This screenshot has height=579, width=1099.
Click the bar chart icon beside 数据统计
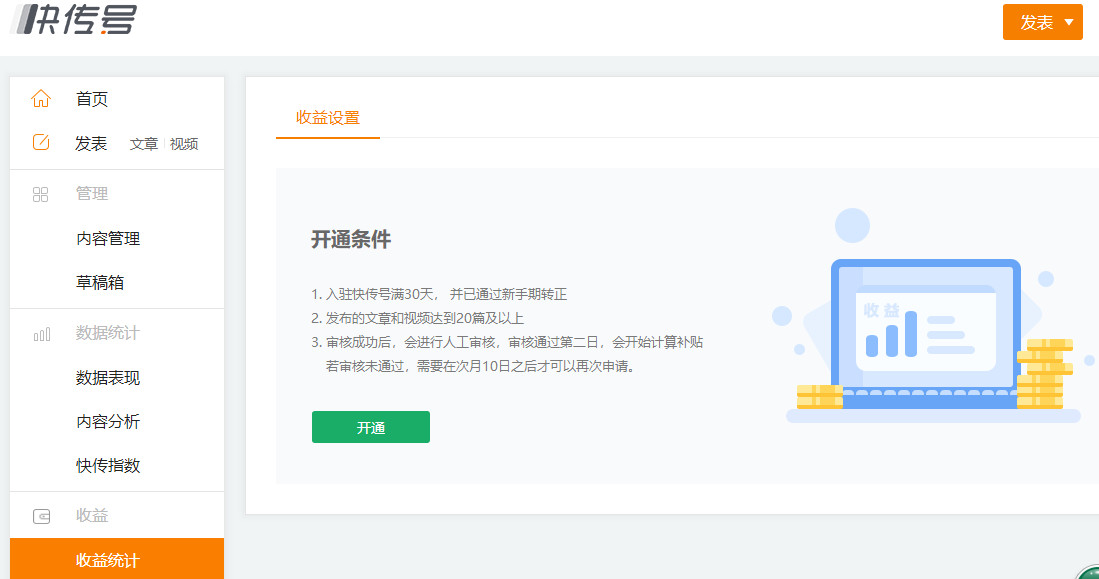41,334
